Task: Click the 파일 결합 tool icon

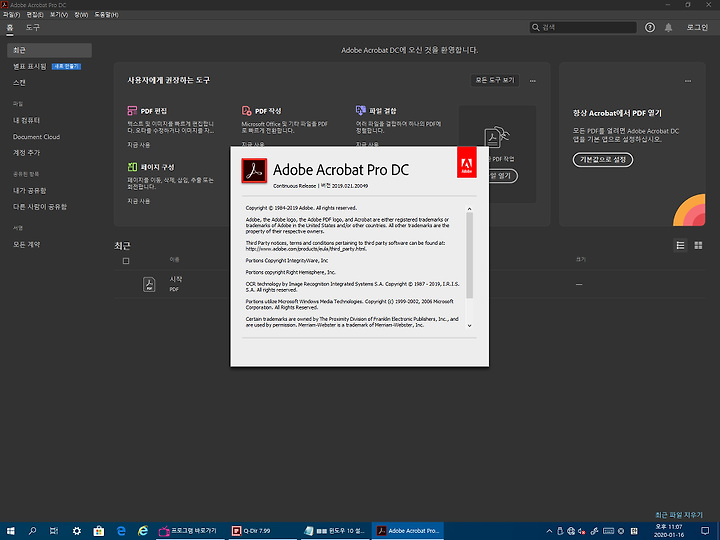Action: point(360,111)
